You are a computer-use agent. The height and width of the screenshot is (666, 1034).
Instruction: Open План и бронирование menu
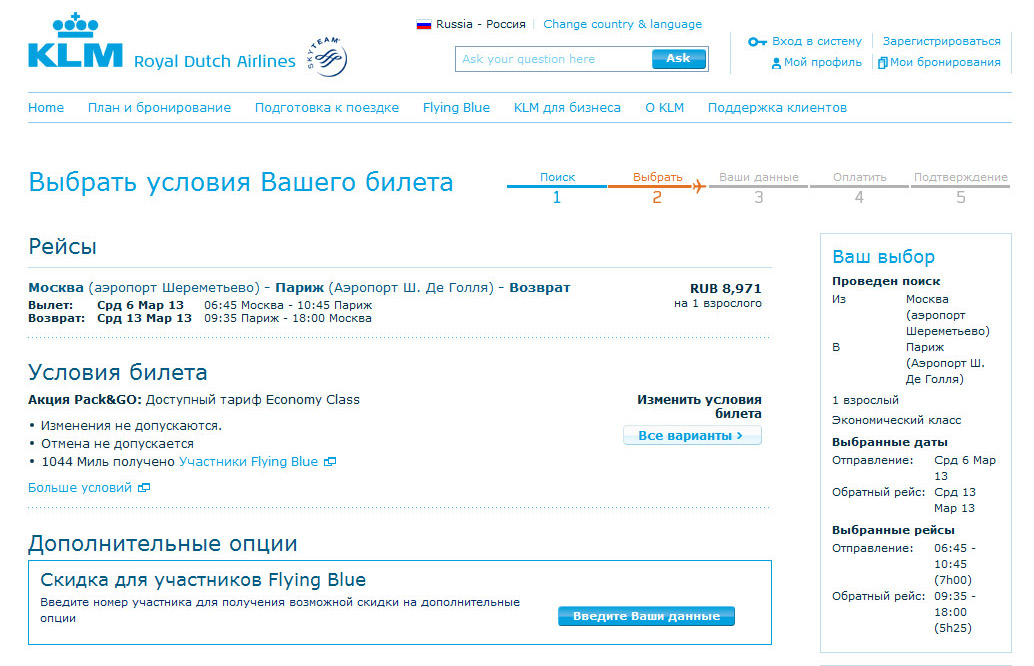(x=160, y=107)
